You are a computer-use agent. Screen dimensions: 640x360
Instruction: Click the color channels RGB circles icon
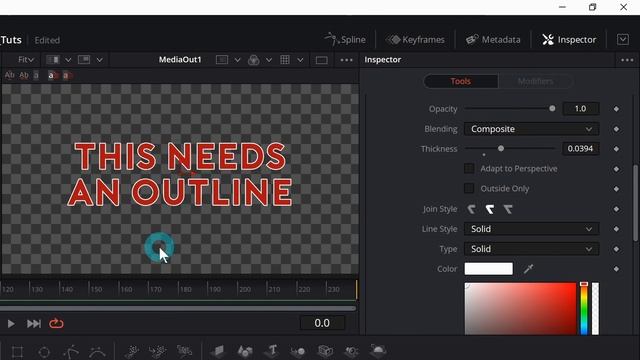click(253, 60)
